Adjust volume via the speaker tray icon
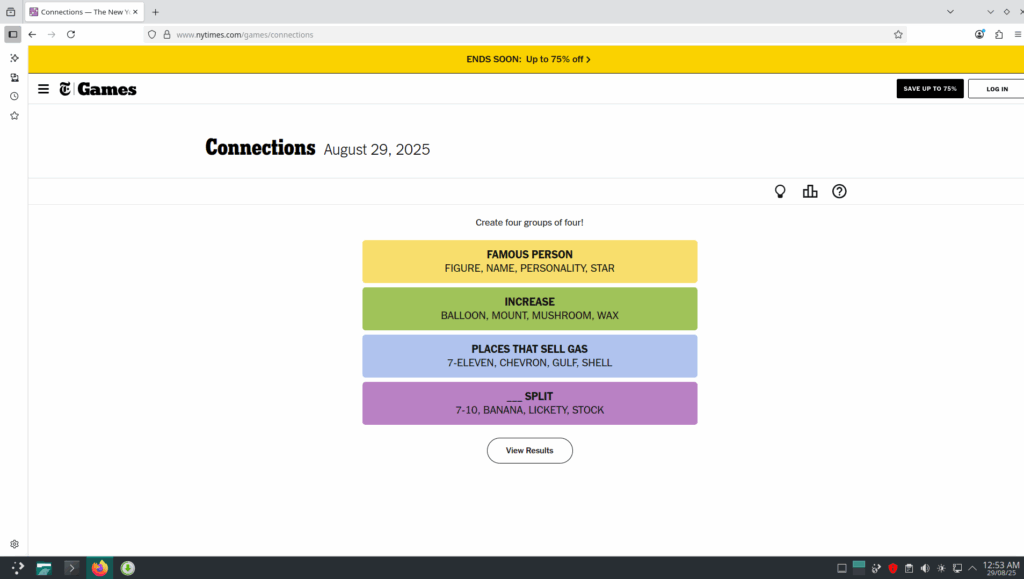Viewport: 1024px width, 579px height. [926, 568]
